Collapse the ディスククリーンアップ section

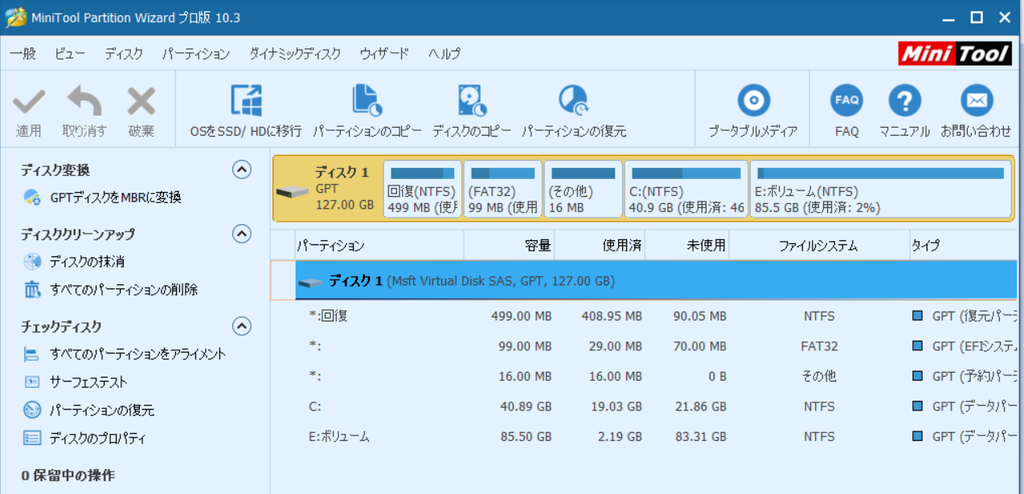point(242,233)
